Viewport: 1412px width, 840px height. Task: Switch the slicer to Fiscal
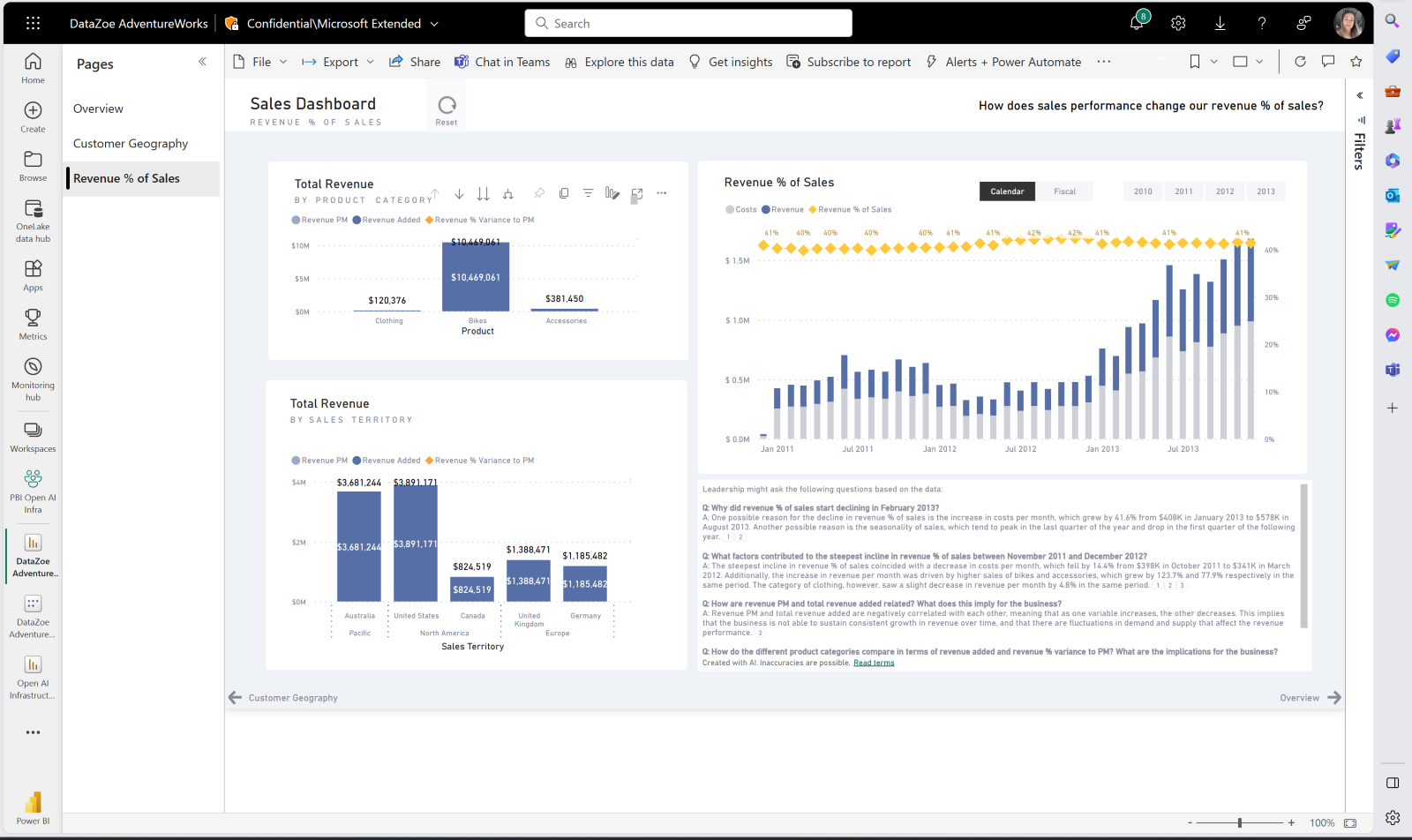point(1064,191)
